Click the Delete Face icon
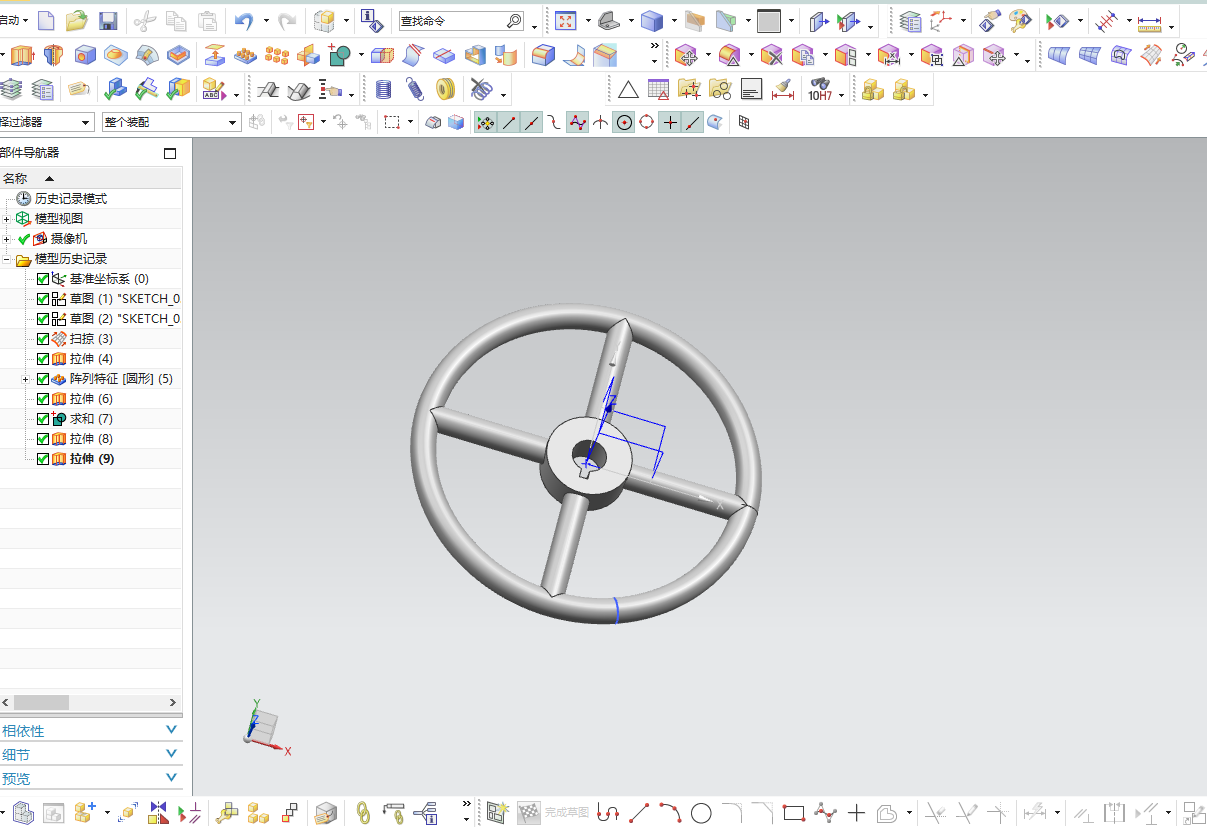Image resolution: width=1207 pixels, height=827 pixels. tap(771, 56)
